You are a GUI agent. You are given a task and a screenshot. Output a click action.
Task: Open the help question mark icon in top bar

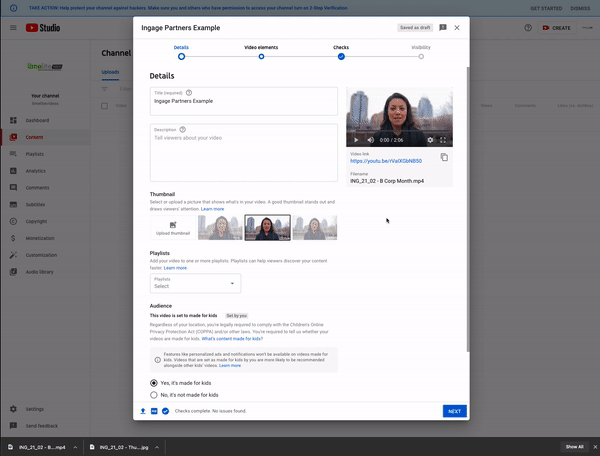pyautogui.click(x=528, y=28)
